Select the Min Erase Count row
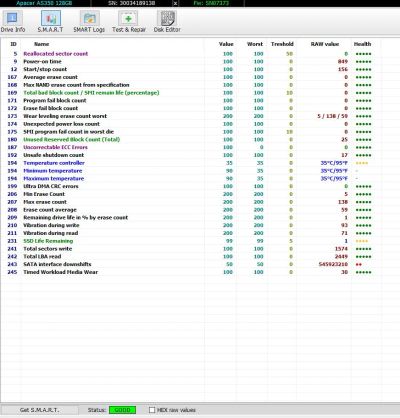Viewport: 400px width, 418px height. tap(190, 194)
